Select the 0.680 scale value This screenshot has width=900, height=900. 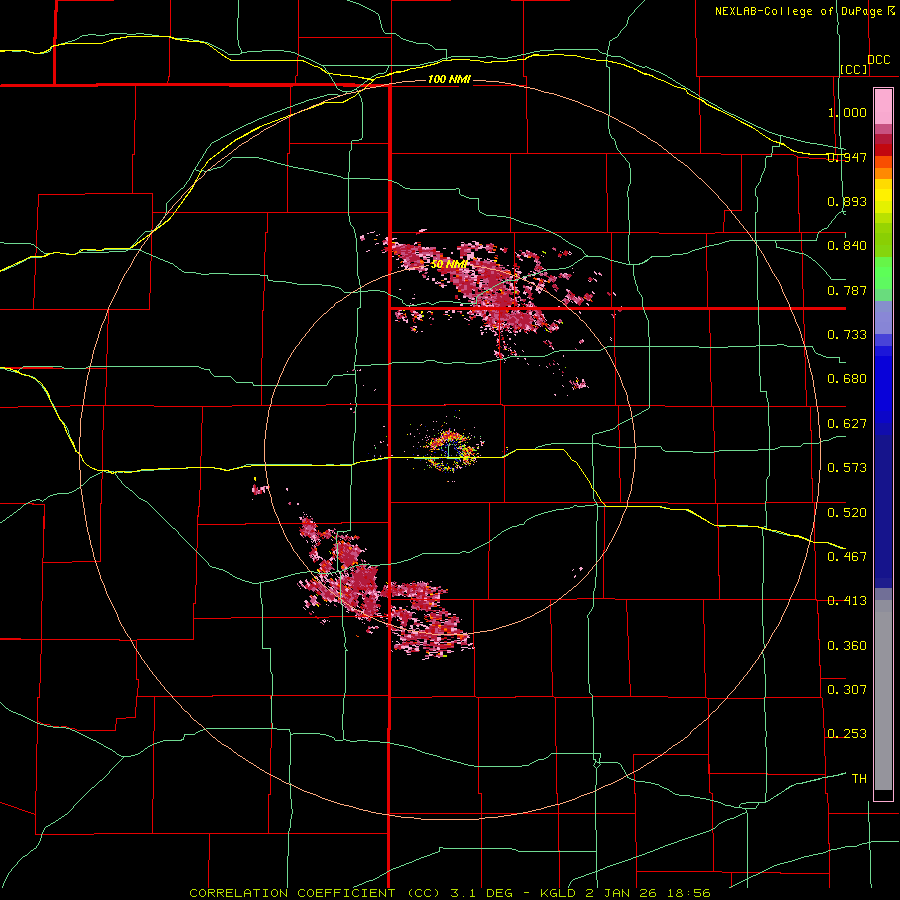847,379
